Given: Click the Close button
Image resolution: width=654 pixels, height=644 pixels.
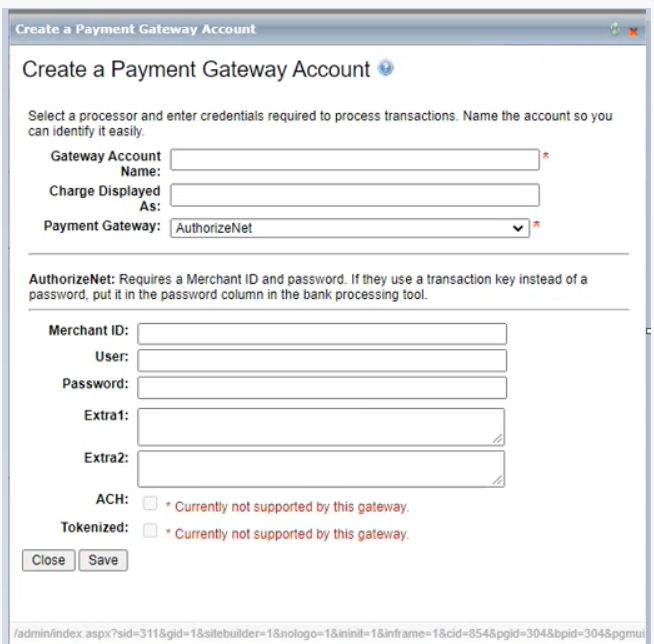Looking at the screenshot, I should pyautogui.click(x=48, y=560).
